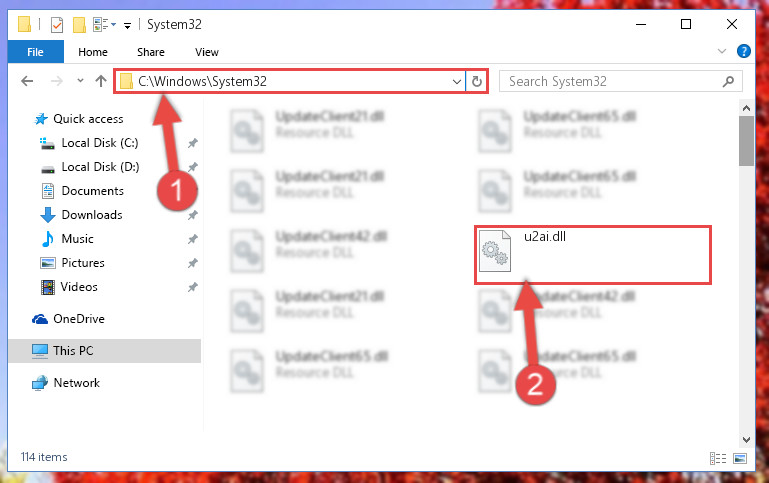
Task: Click the search magnifier icon
Action: [728, 81]
